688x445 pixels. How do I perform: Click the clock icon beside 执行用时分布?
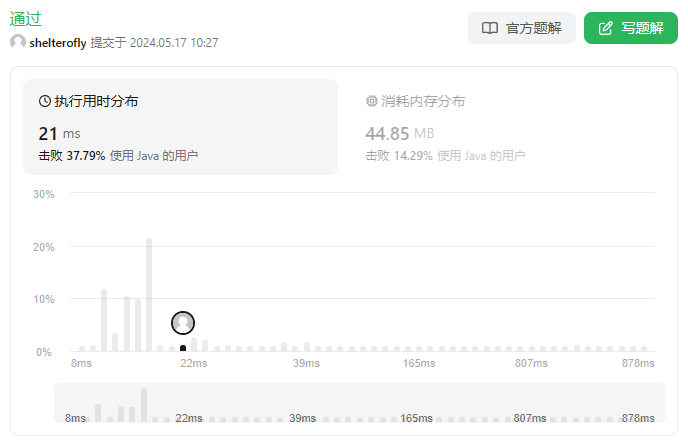[45, 101]
